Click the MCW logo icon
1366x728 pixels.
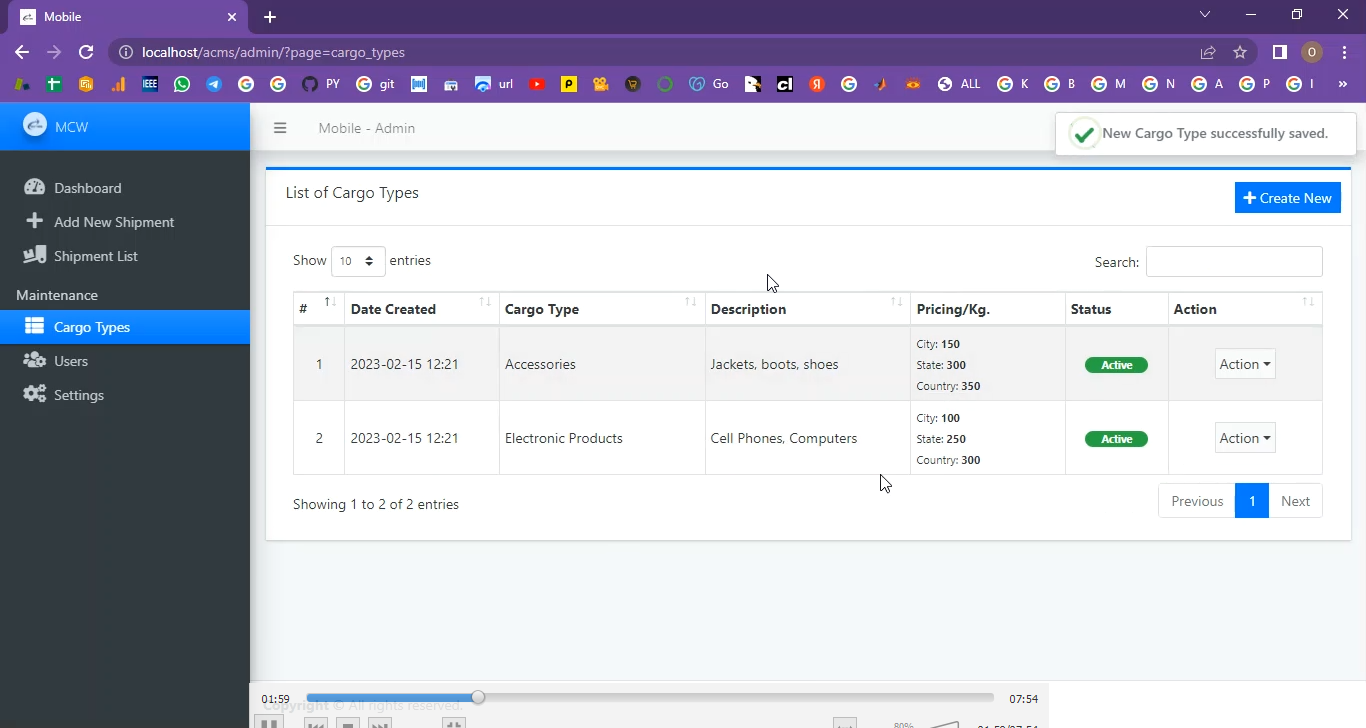[x=35, y=125]
